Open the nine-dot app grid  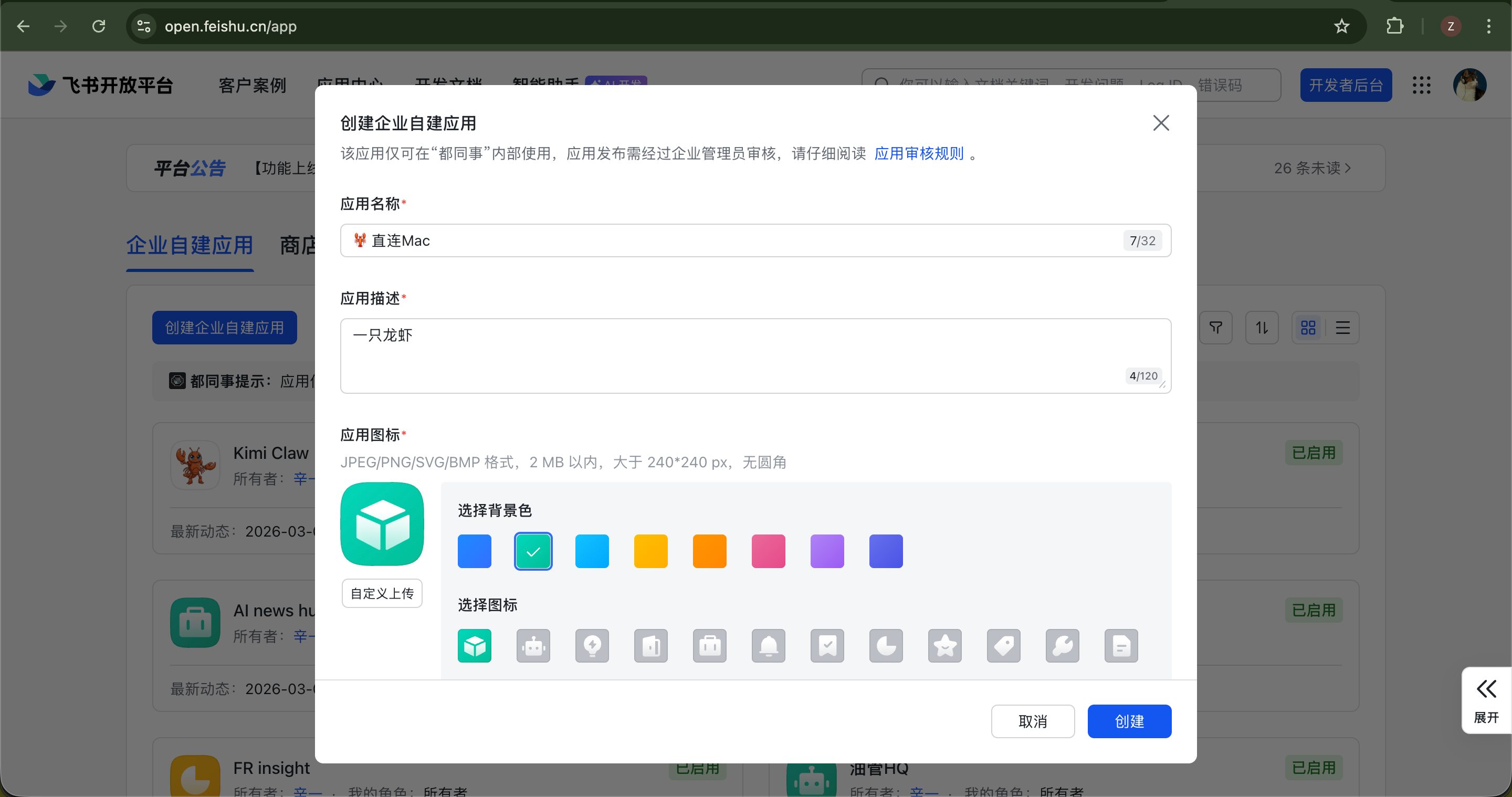coord(1421,85)
